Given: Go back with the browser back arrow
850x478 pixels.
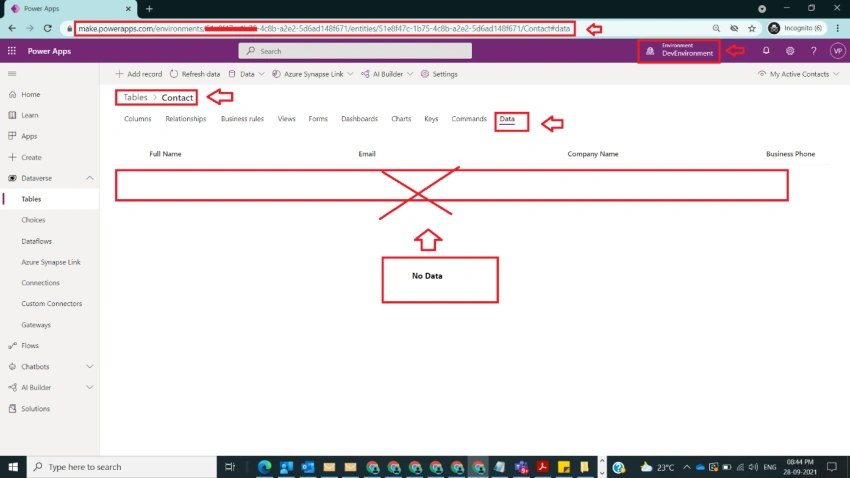Looking at the screenshot, I should pos(12,28).
